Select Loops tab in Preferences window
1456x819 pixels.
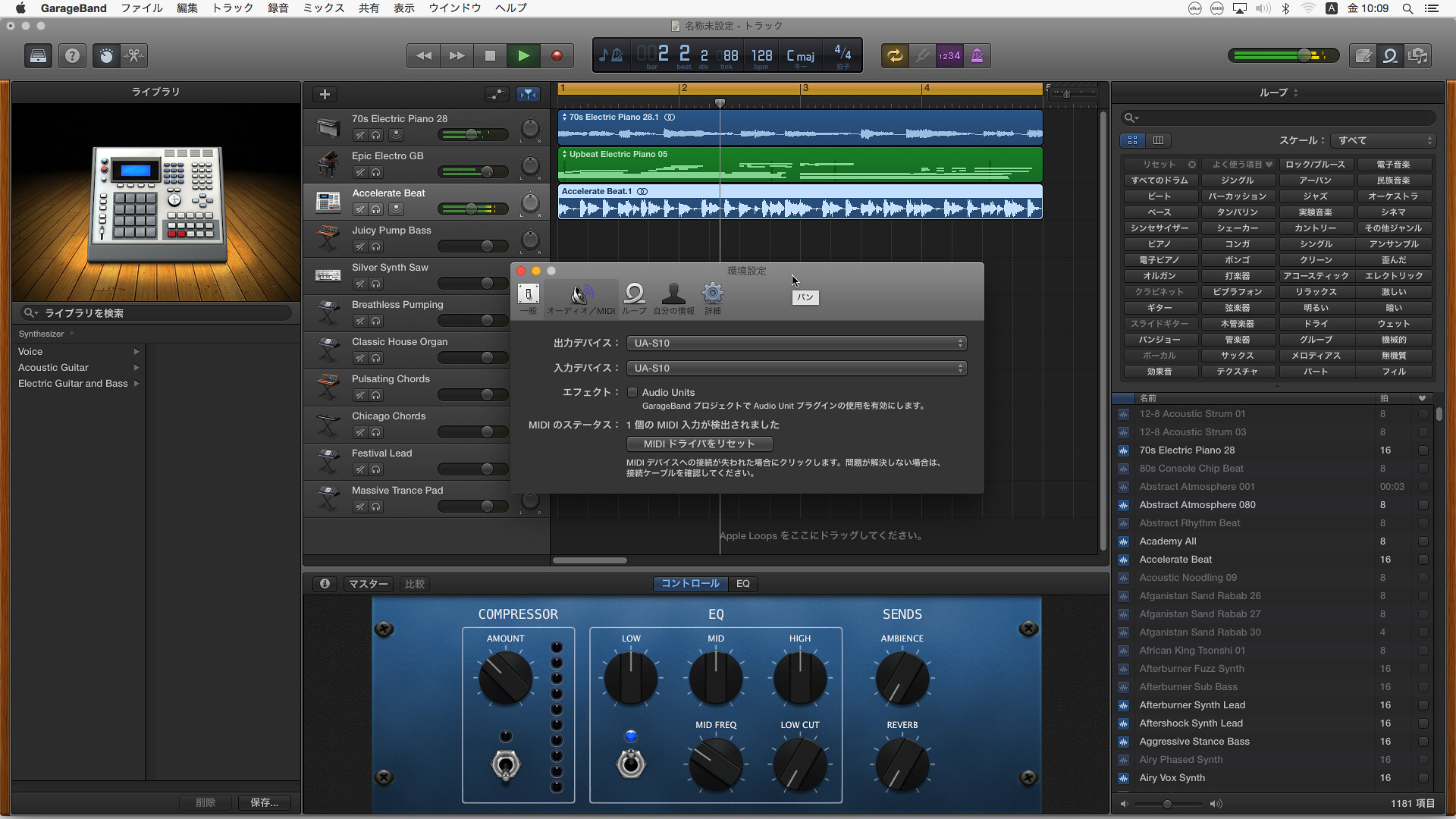634,298
